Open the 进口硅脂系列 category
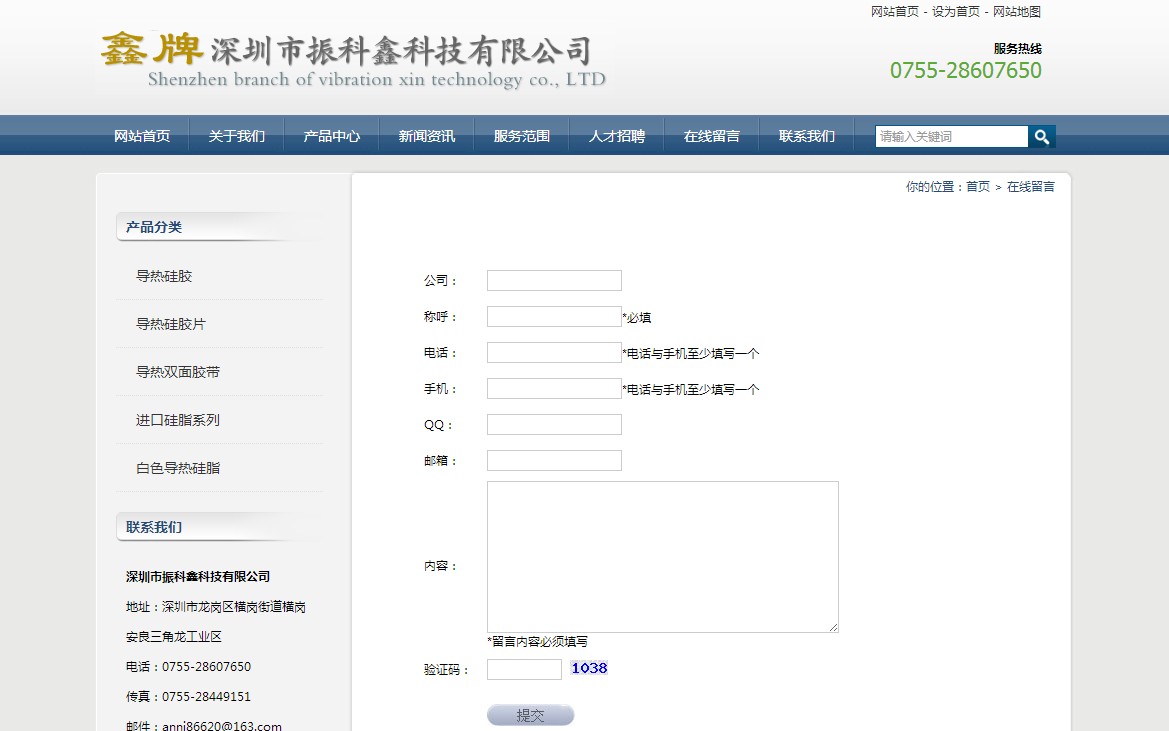 [x=177, y=420]
